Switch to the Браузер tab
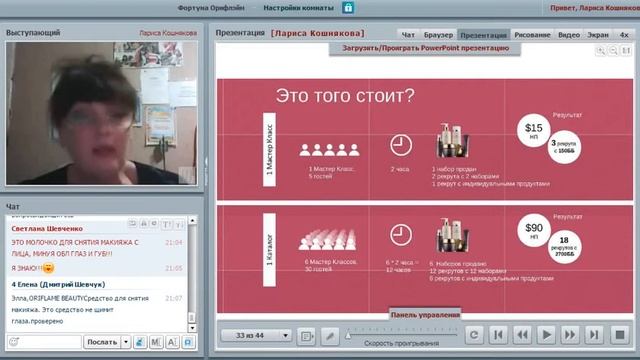Image resolution: width=640 pixels, height=360 pixels. [x=438, y=35]
